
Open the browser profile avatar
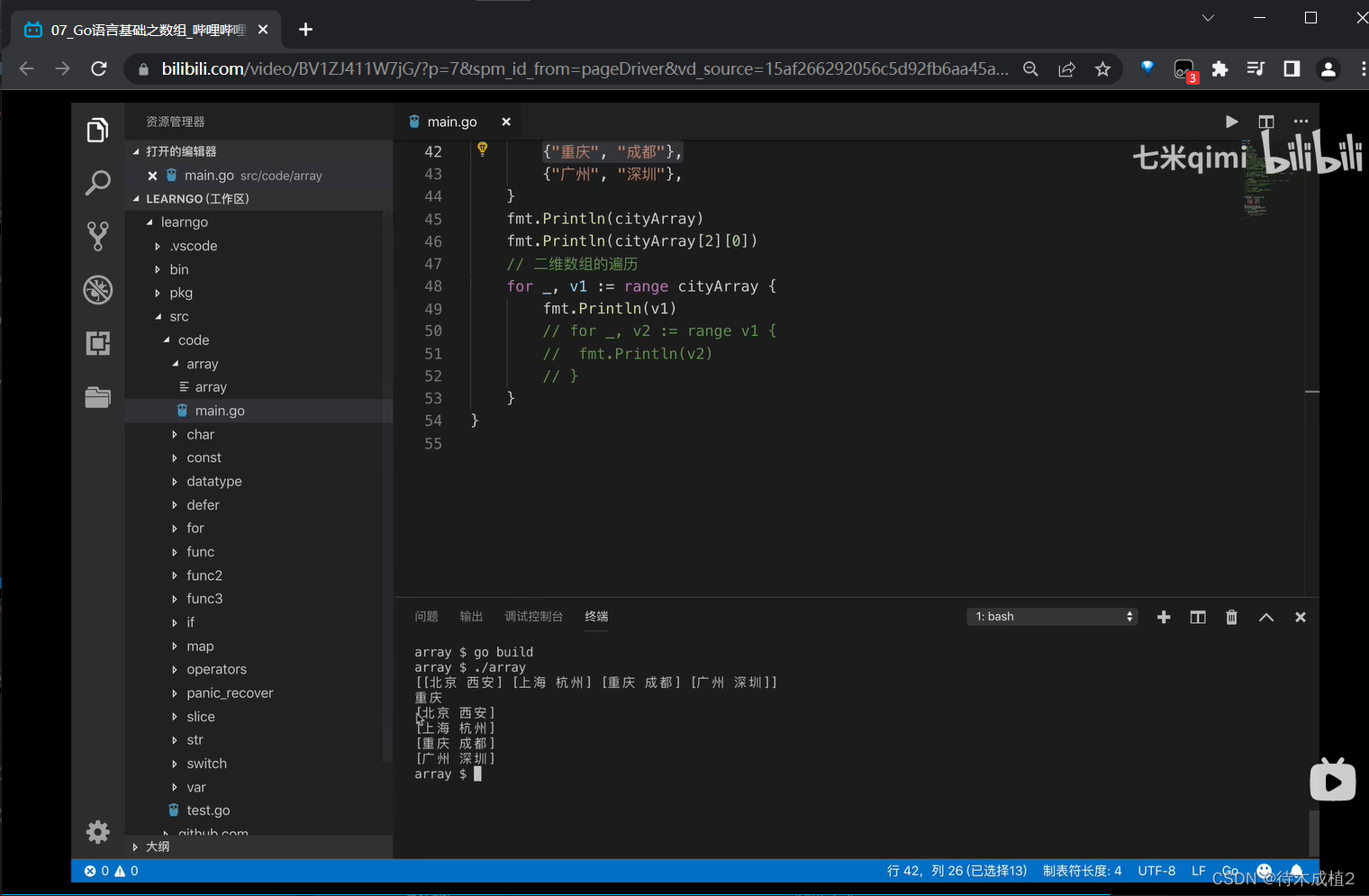1328,69
